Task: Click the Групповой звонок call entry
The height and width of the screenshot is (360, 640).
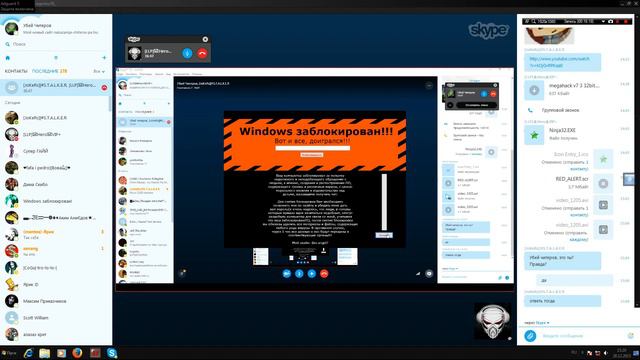Action: (560, 110)
